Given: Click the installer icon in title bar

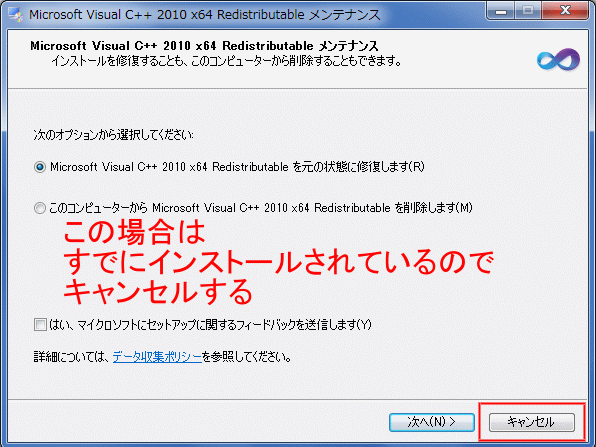Looking at the screenshot, I should pos(16,15).
